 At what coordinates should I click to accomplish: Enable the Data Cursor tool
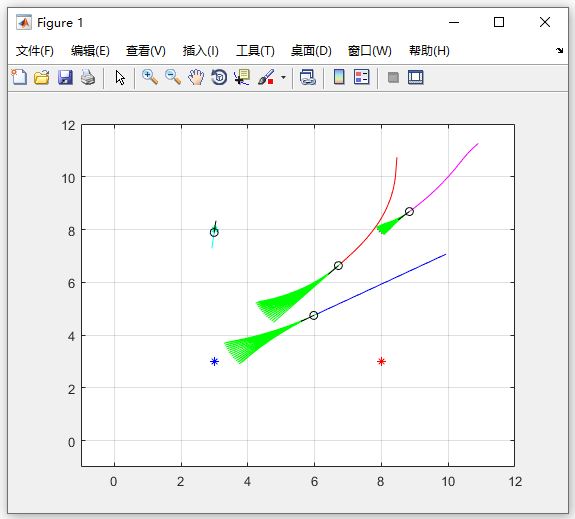(242, 77)
